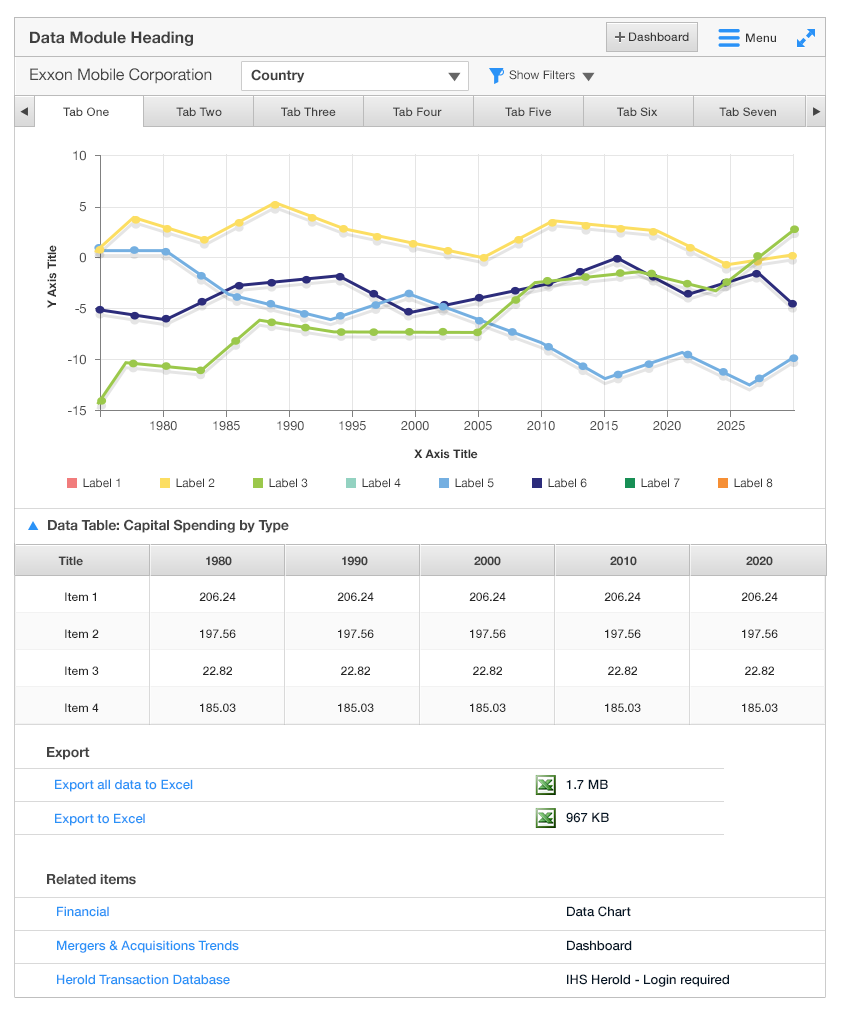Click the 2000 column header

487,561
